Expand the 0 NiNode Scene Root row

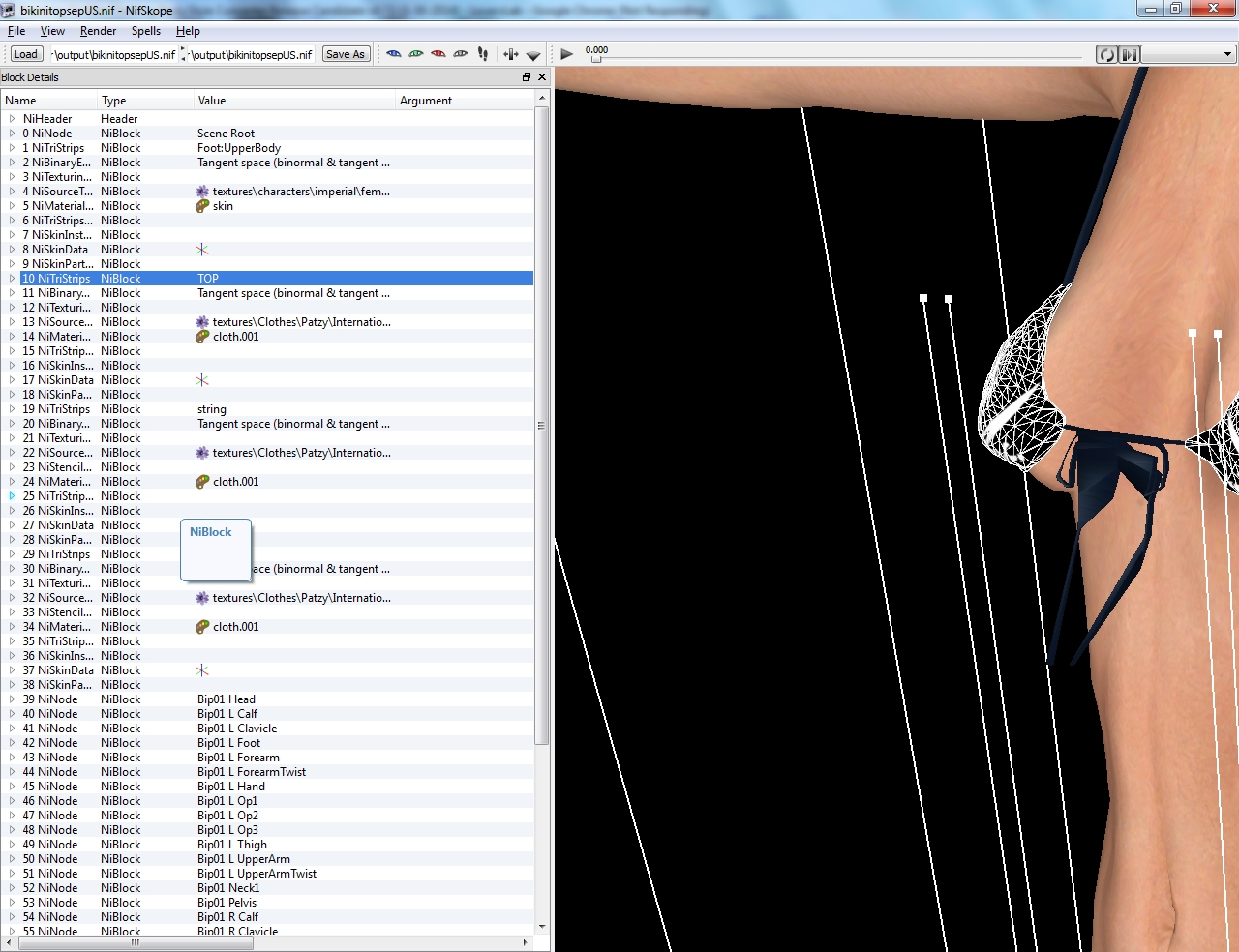(12, 134)
